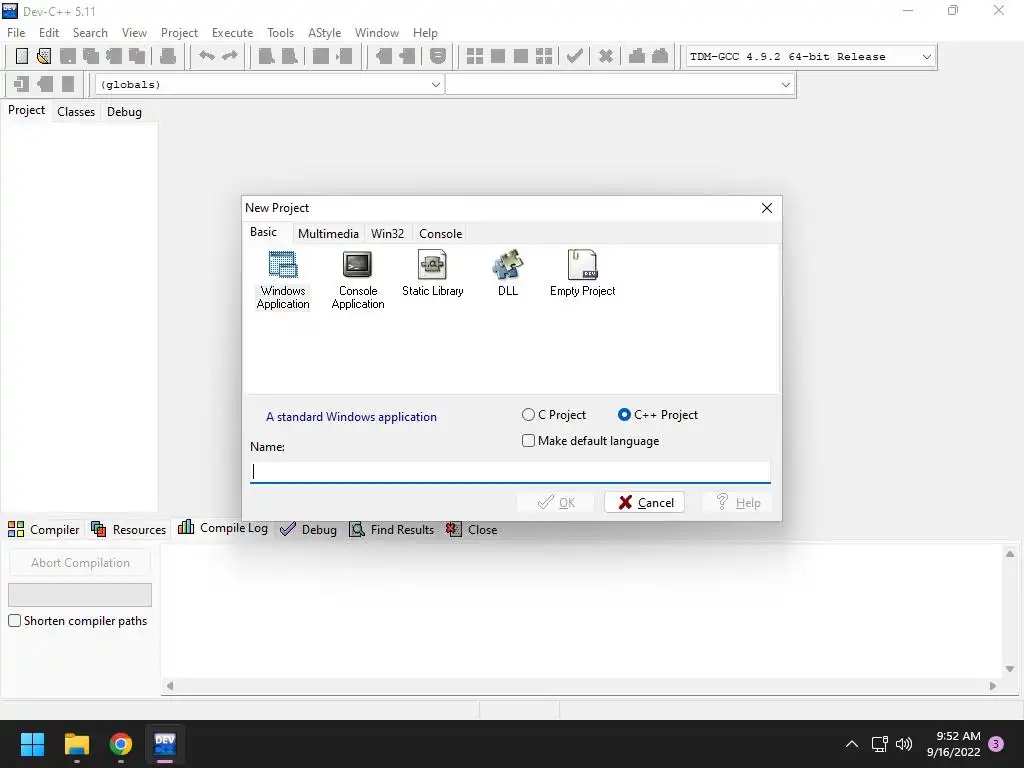Click the project Name input field
The height and width of the screenshot is (768, 1024).
pos(510,472)
